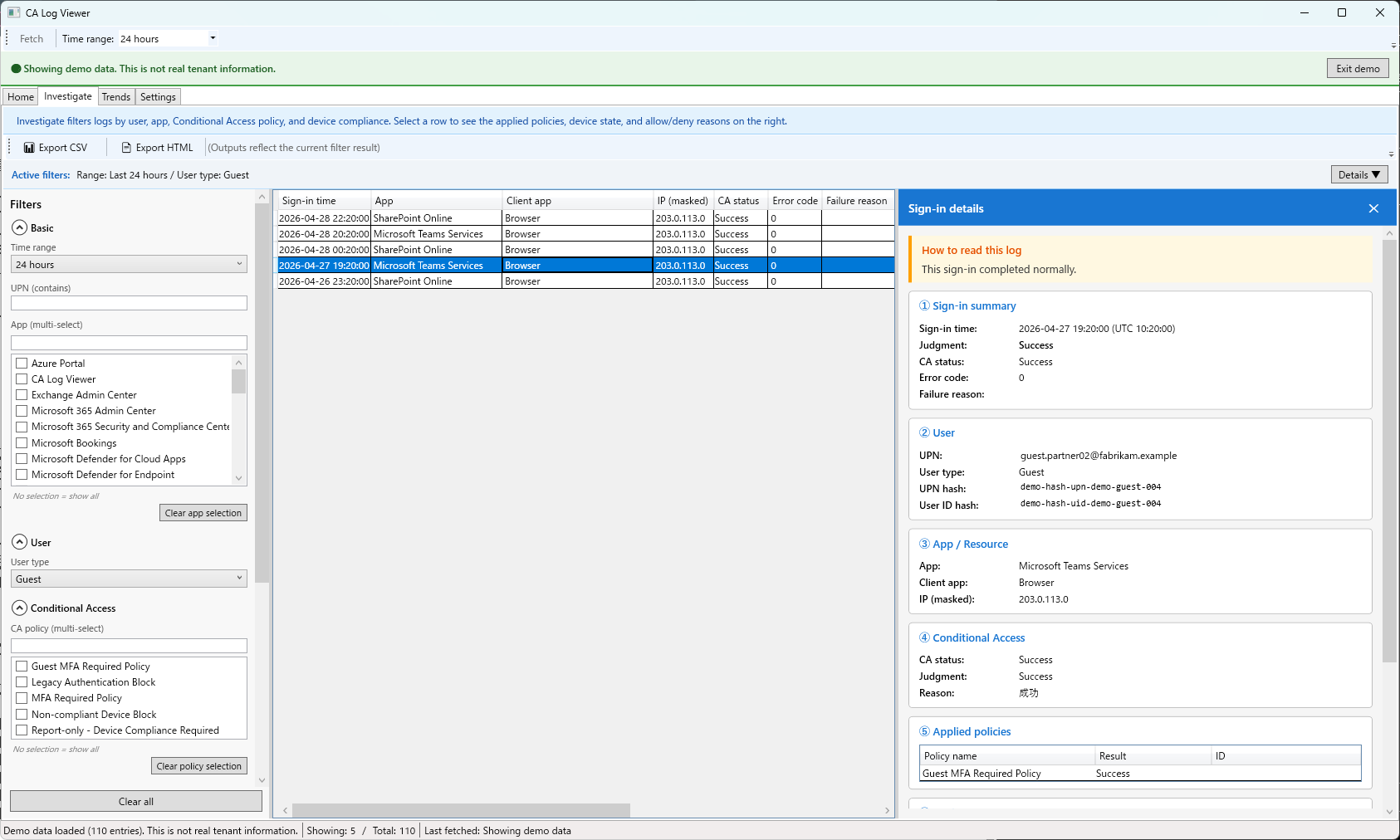Close the Sign-in details panel
This screenshot has width=1400, height=840.
point(1373,208)
